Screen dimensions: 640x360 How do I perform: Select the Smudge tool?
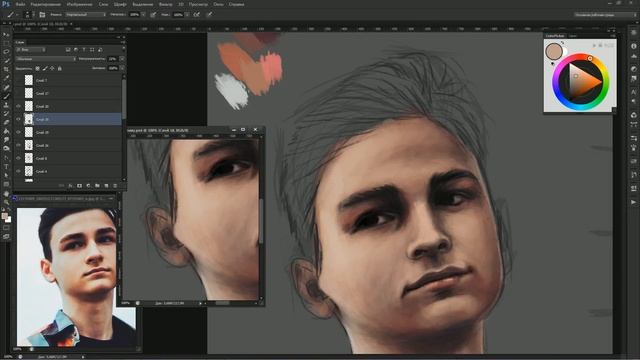tap(6, 140)
